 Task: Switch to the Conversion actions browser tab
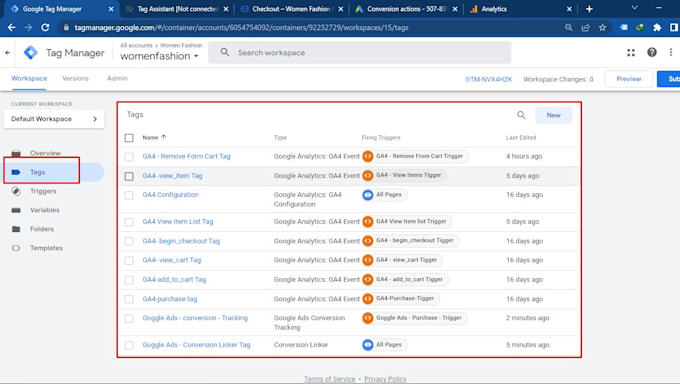pos(406,9)
